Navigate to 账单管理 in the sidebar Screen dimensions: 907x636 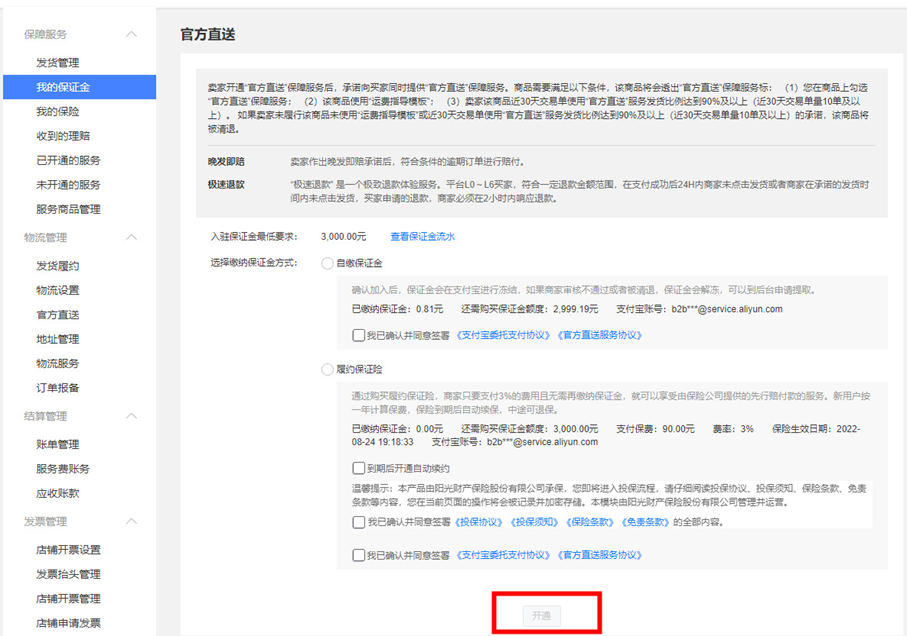click(x=57, y=444)
